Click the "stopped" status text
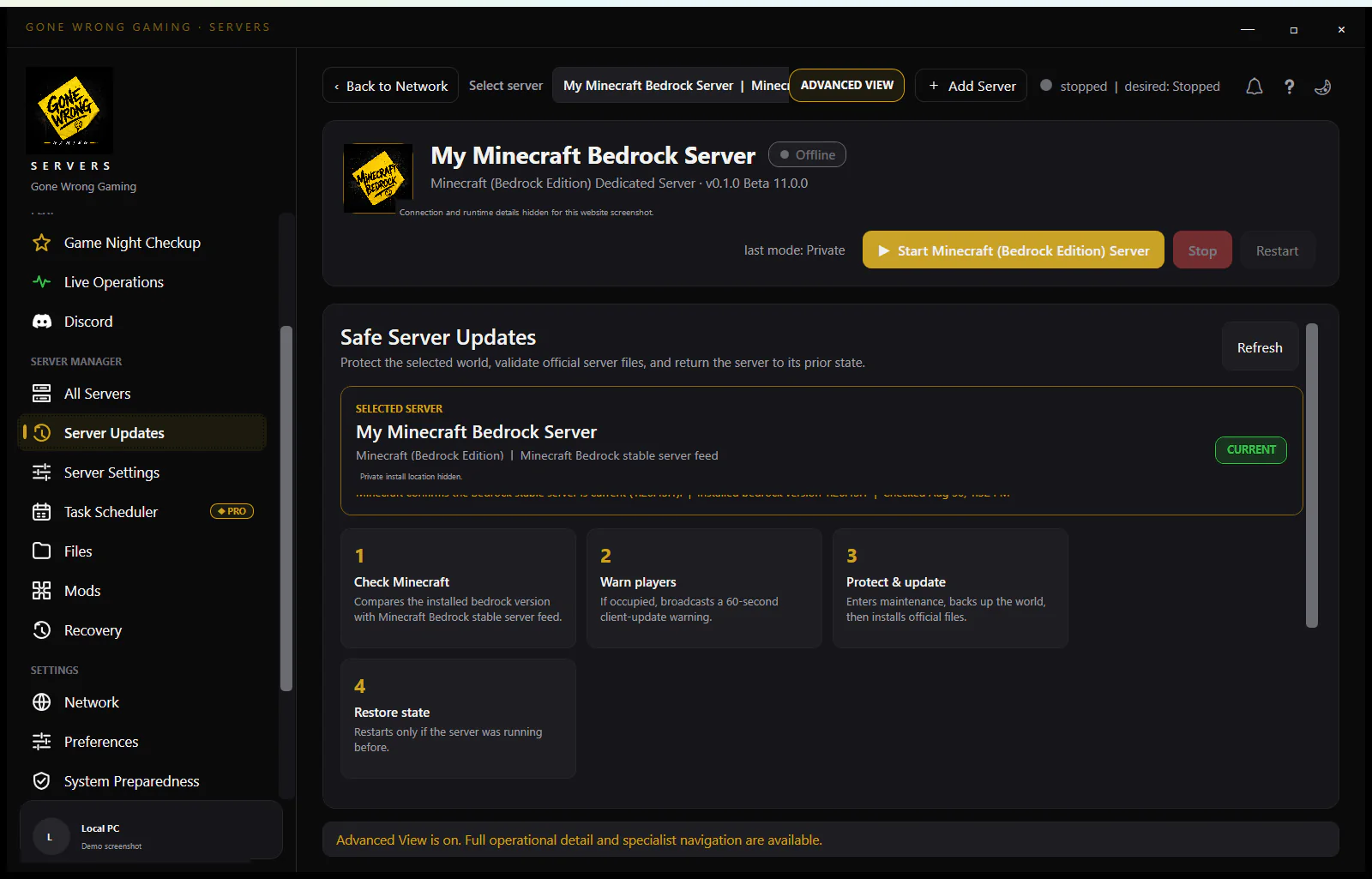Viewport: 1372px width, 879px height. coord(1083,87)
